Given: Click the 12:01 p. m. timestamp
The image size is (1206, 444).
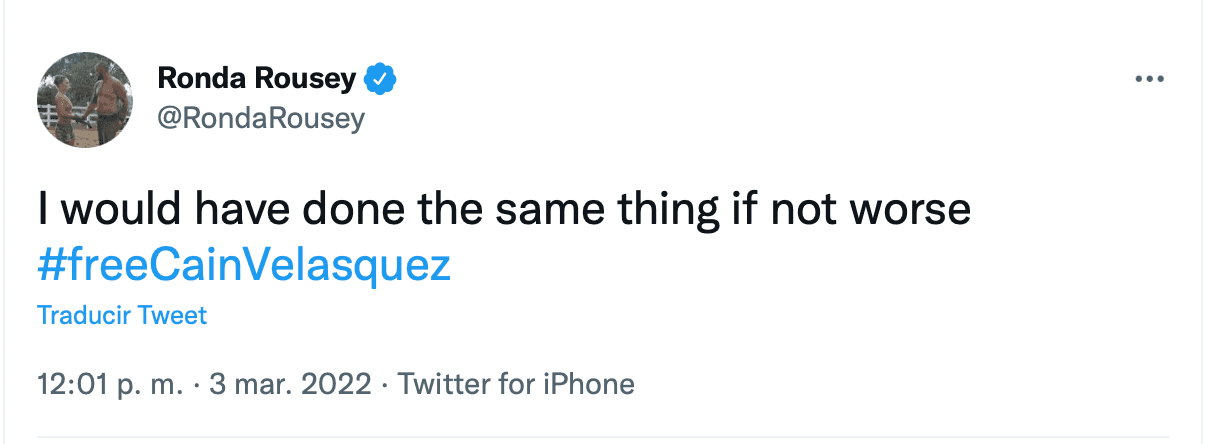Looking at the screenshot, I should [x=109, y=384].
